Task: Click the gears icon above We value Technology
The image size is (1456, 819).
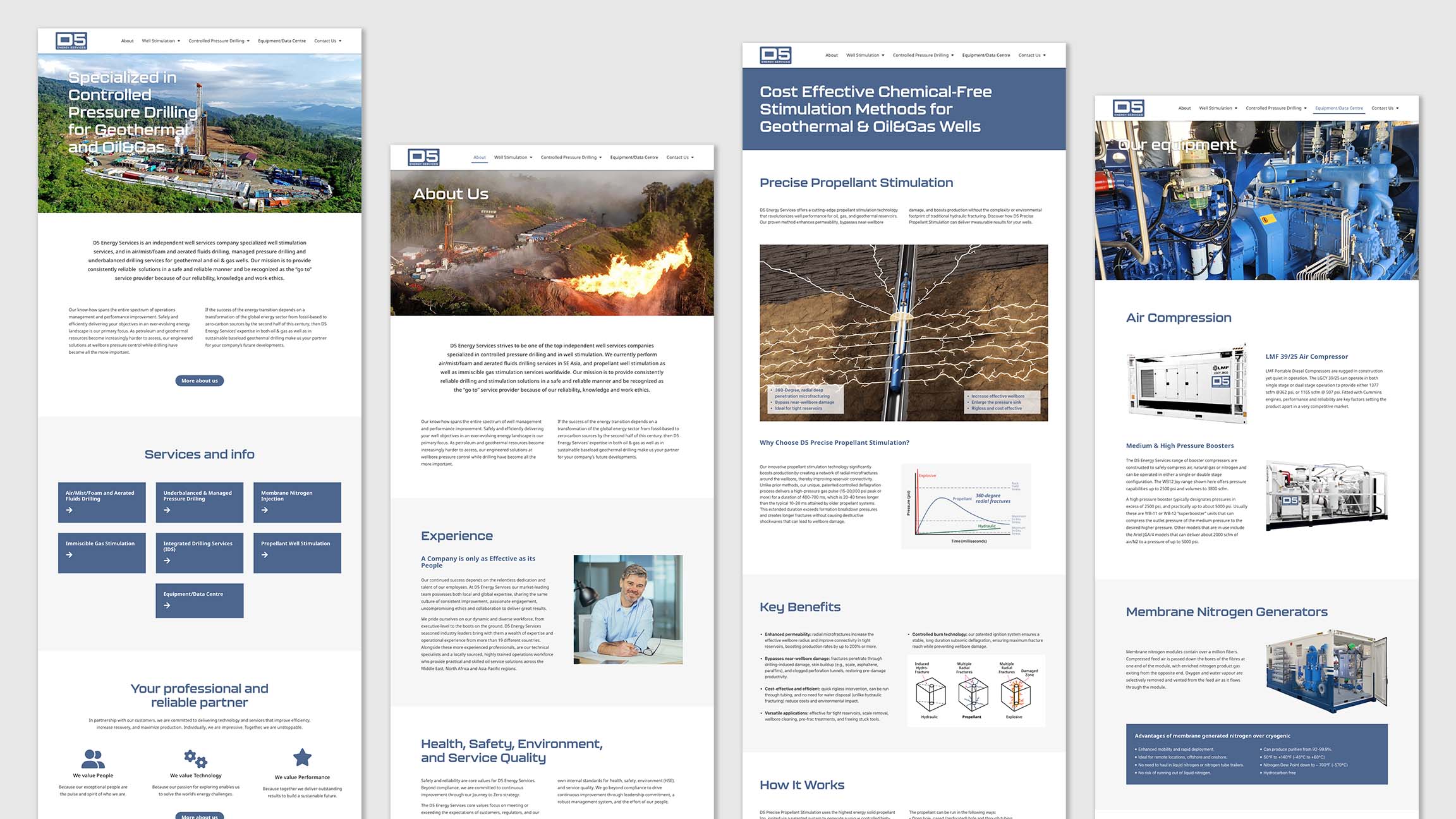Action: [x=195, y=758]
